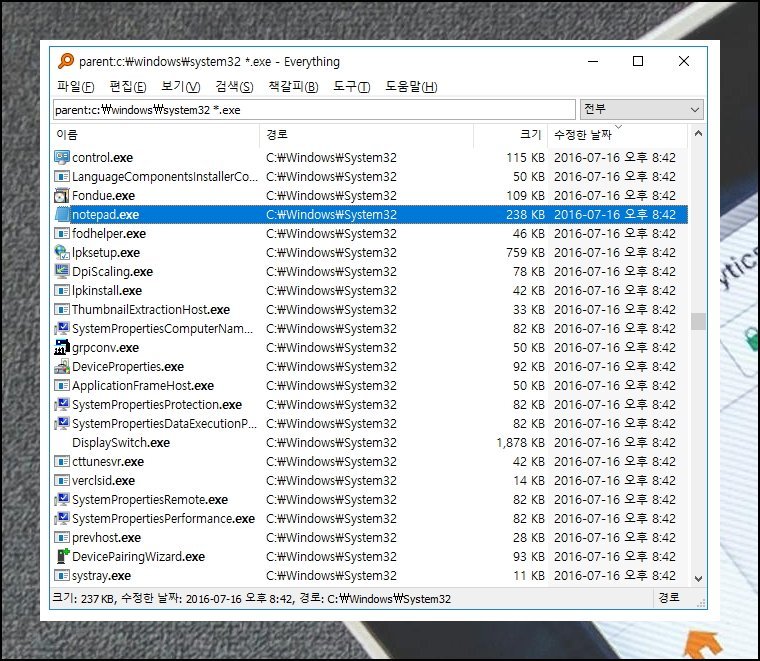The width and height of the screenshot is (760, 661).
Task: Close the Everything window
Action: pos(683,62)
